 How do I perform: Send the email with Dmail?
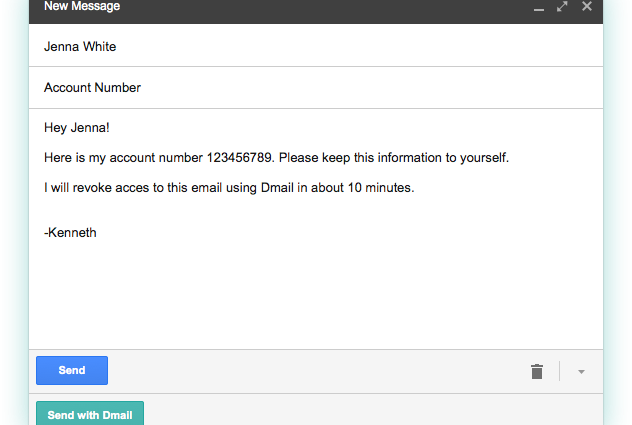90,414
